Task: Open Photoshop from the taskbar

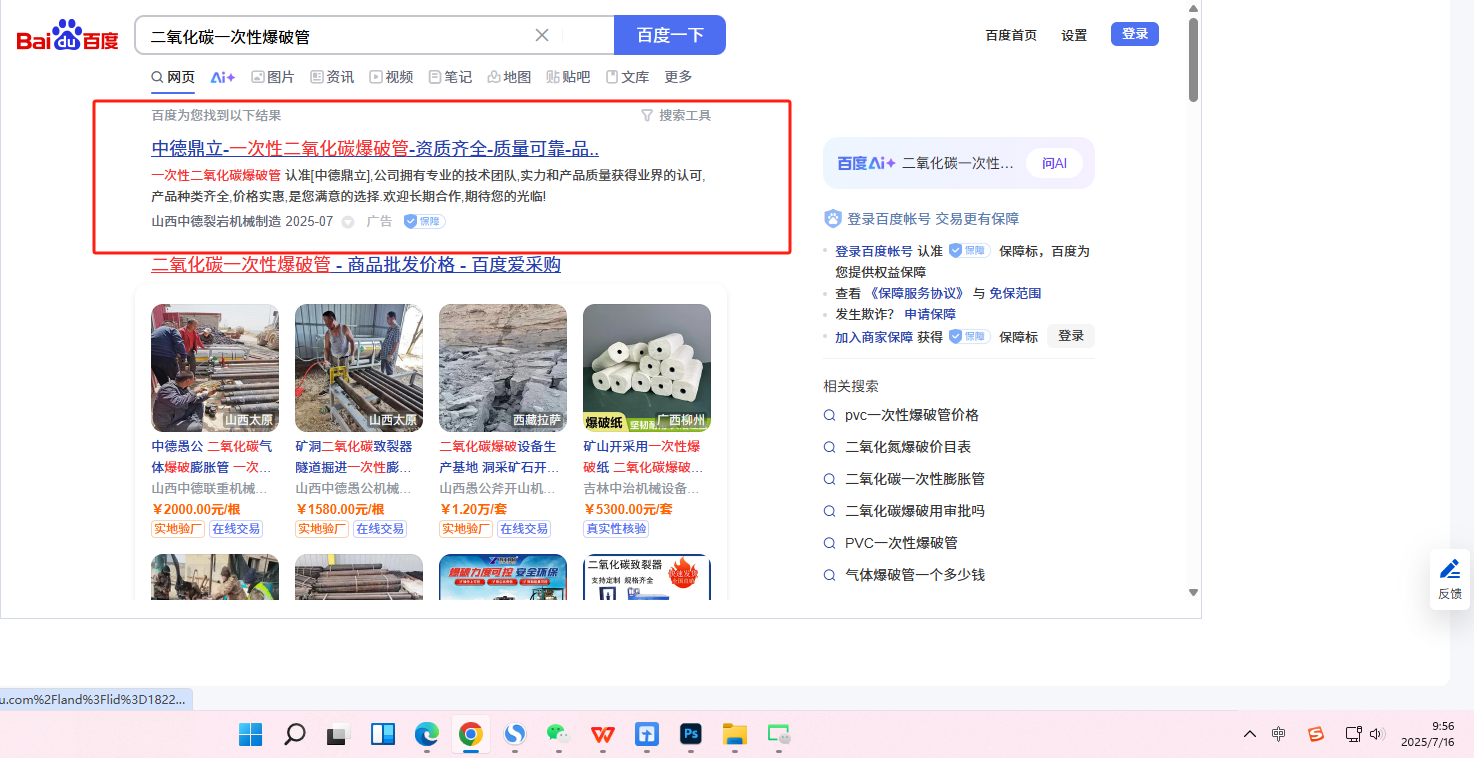Action: (691, 735)
